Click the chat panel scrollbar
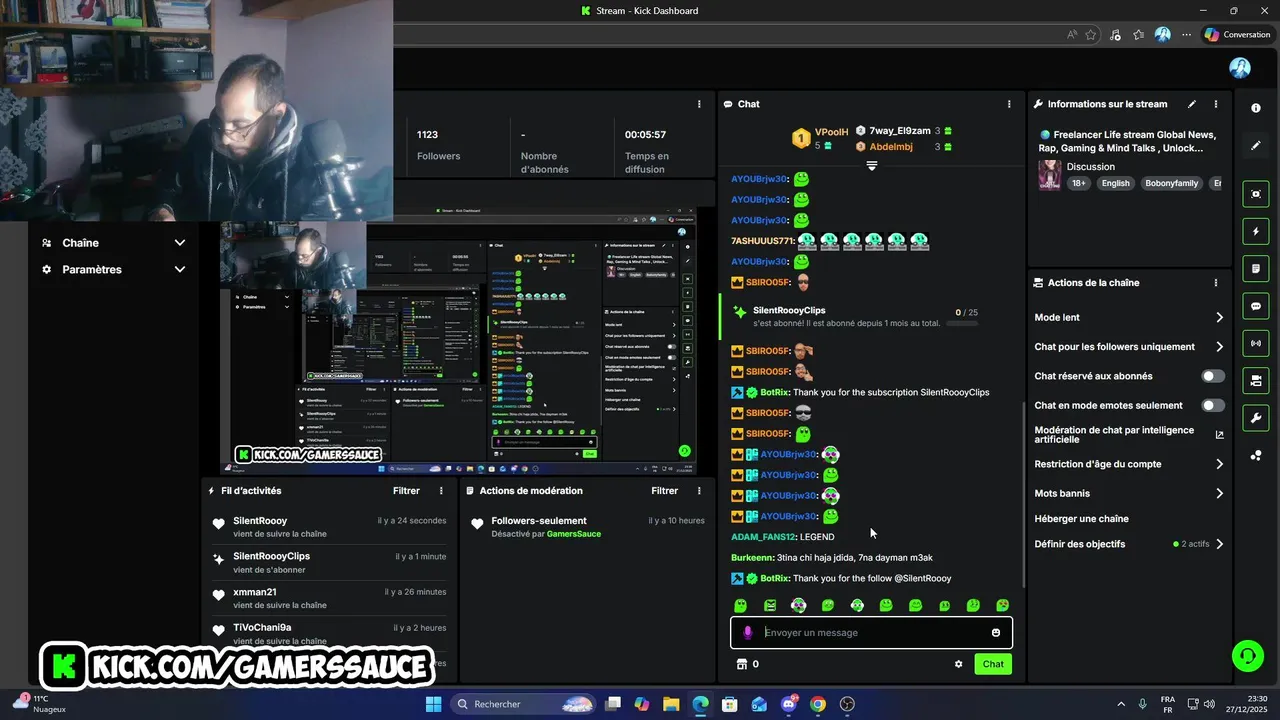Image resolution: width=1280 pixels, height=720 pixels. click(1022, 495)
